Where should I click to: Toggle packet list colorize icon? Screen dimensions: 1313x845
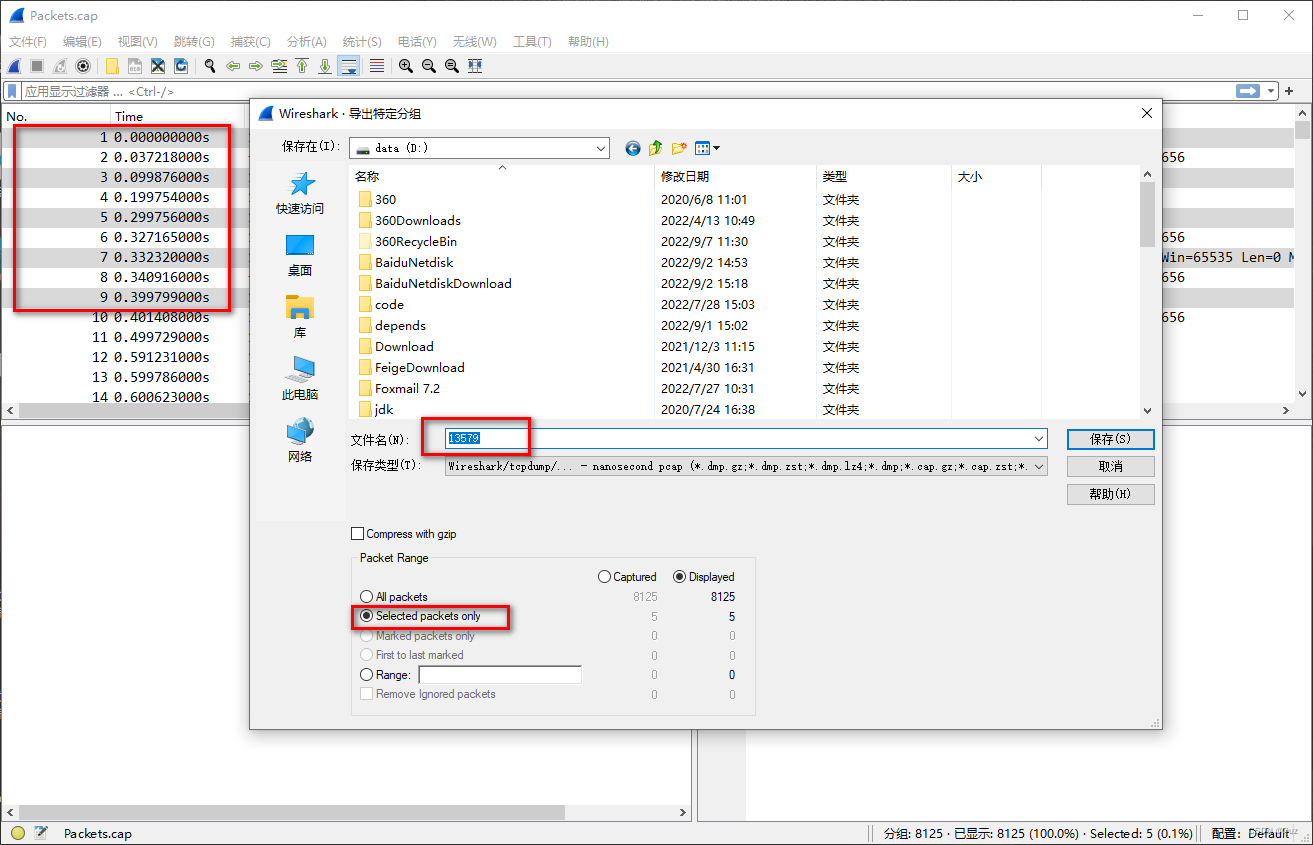click(x=377, y=66)
